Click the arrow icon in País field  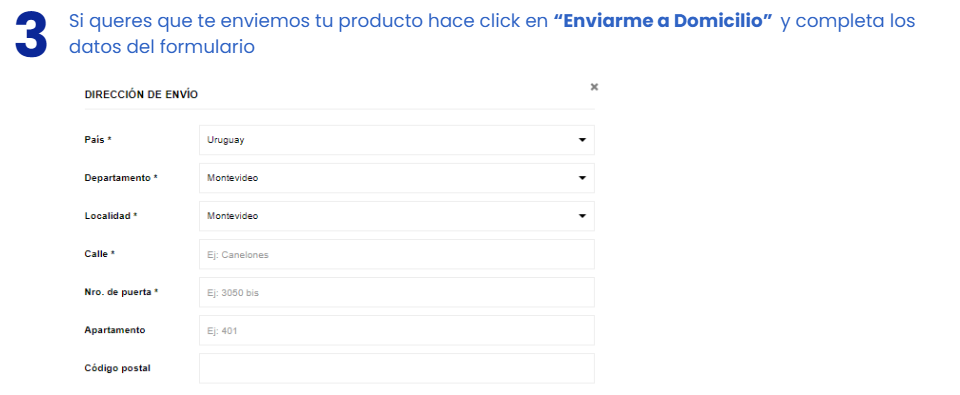coord(582,140)
